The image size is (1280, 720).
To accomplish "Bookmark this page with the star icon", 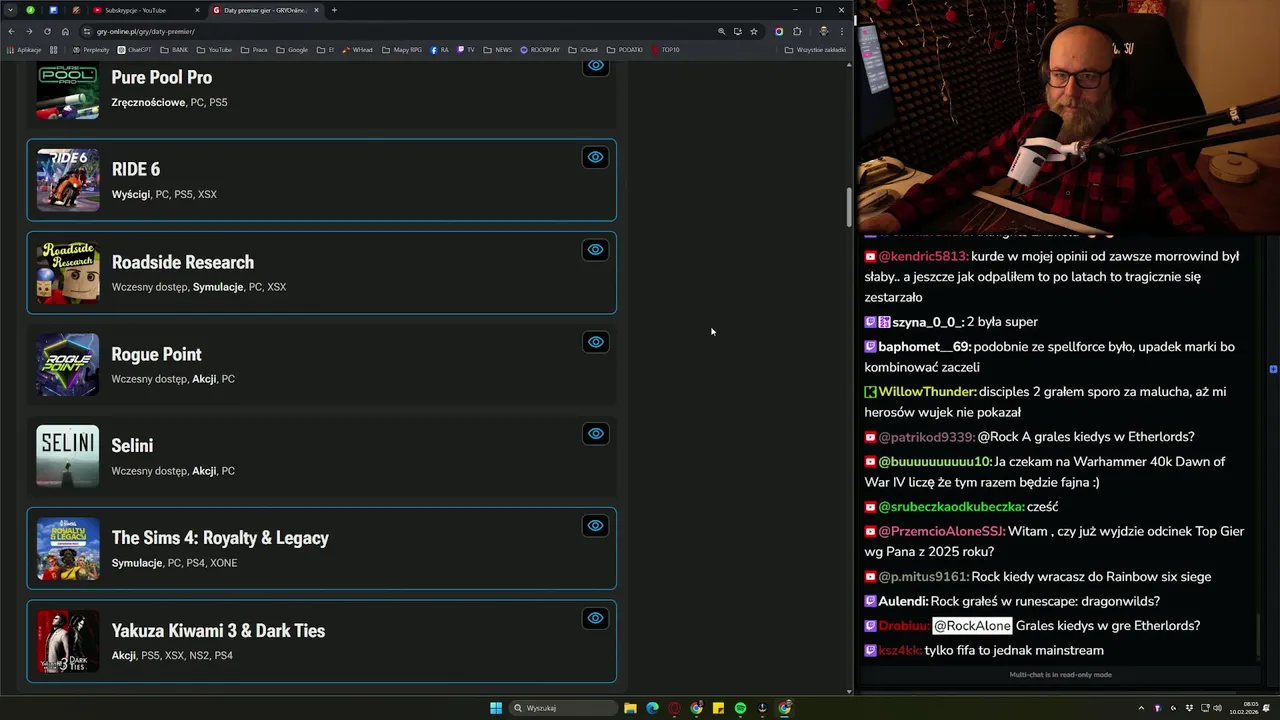I will [x=754, y=31].
